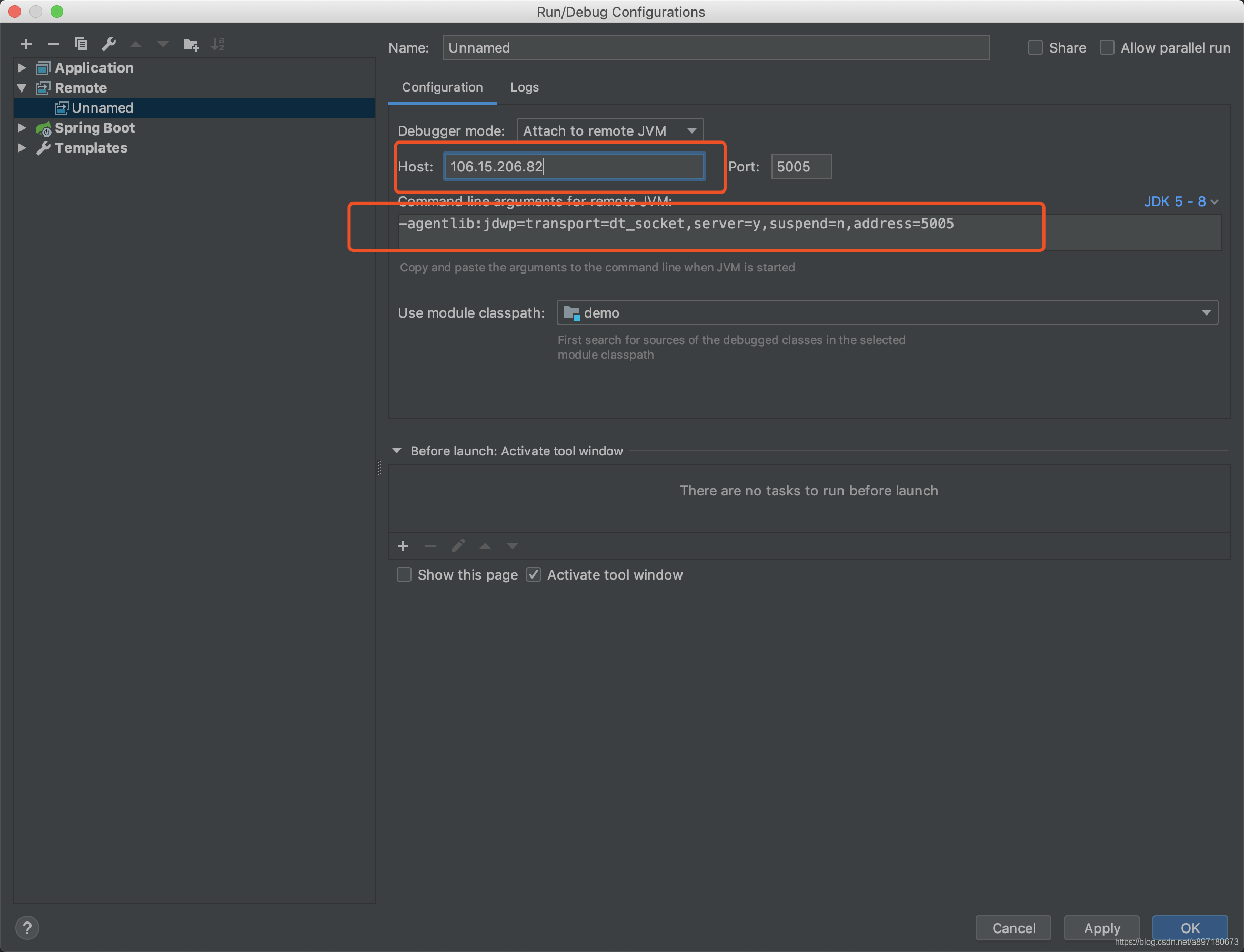Add a before-launch task with plus icon

pos(403,546)
